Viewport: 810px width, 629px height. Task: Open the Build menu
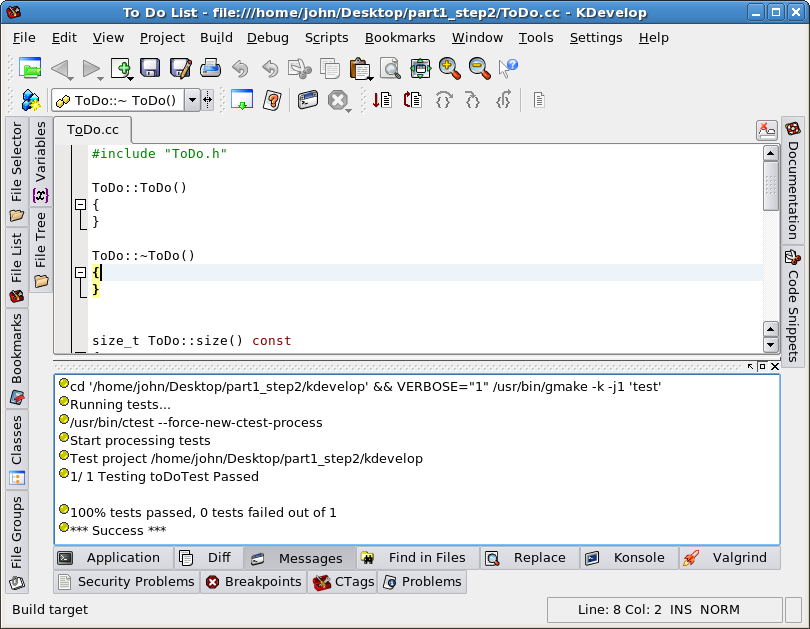[216, 38]
